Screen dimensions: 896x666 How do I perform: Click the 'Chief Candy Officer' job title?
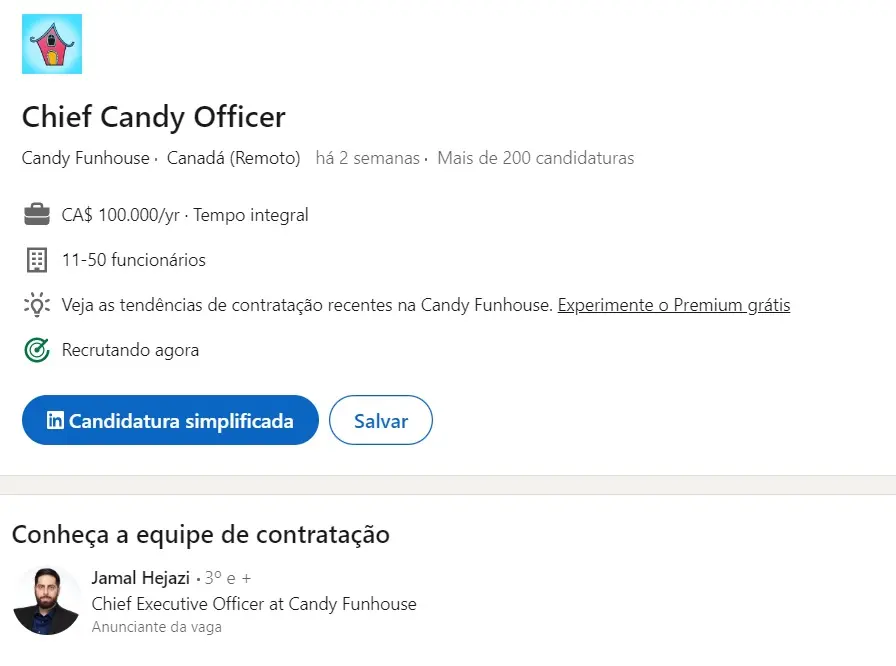tap(153, 117)
